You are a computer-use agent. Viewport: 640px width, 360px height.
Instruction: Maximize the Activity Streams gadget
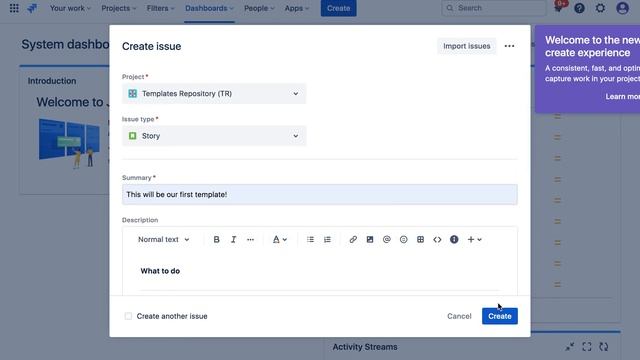[x=587, y=347]
